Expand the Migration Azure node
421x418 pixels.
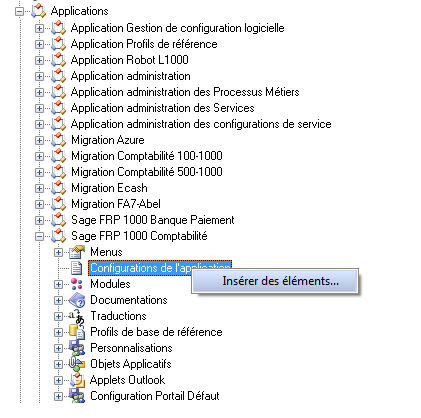pyautogui.click(x=39, y=140)
